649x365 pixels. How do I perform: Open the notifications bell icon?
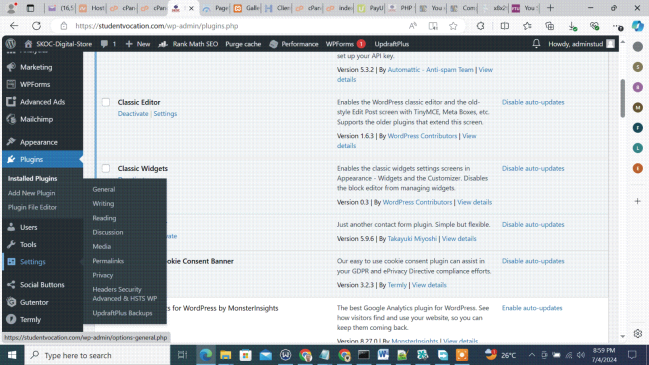tap(536, 44)
